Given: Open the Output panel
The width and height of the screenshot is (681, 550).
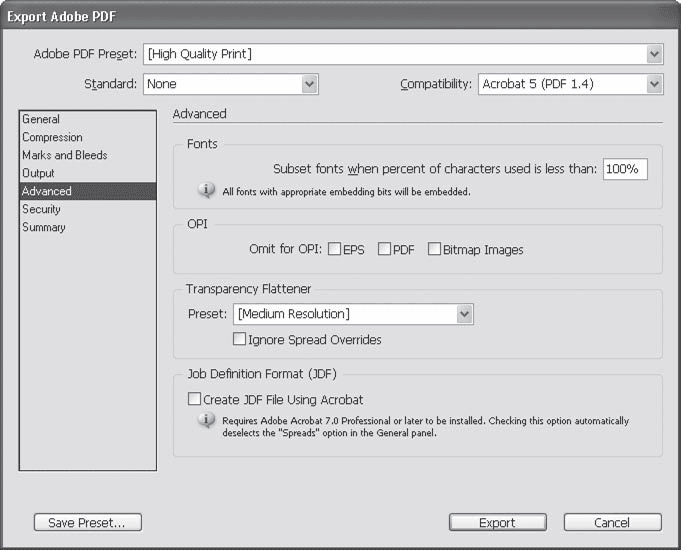Looking at the screenshot, I should click(x=39, y=174).
